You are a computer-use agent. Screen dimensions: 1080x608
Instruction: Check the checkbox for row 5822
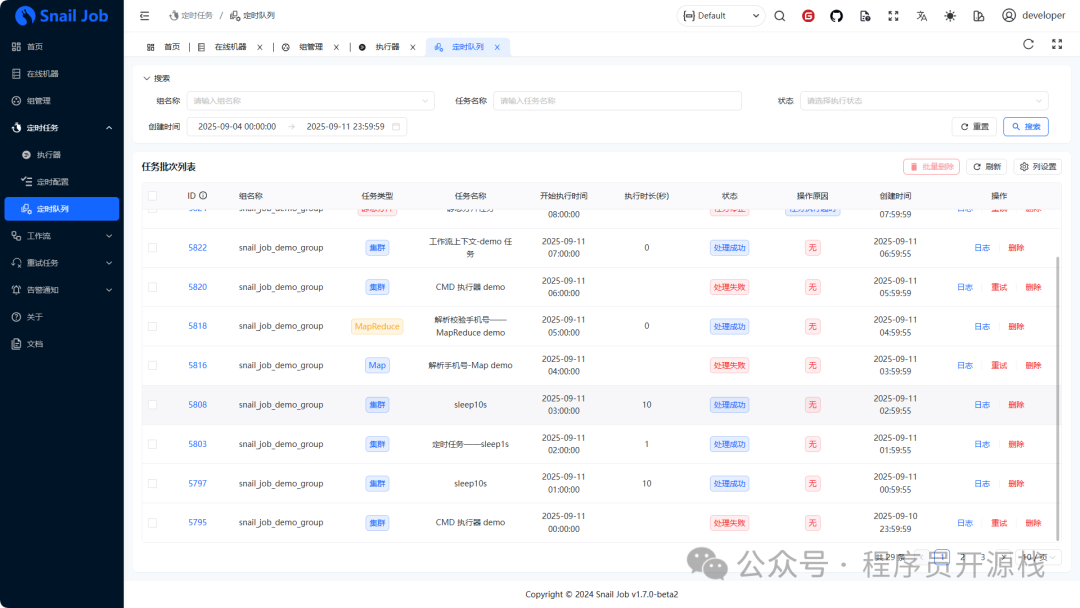[x=152, y=248]
